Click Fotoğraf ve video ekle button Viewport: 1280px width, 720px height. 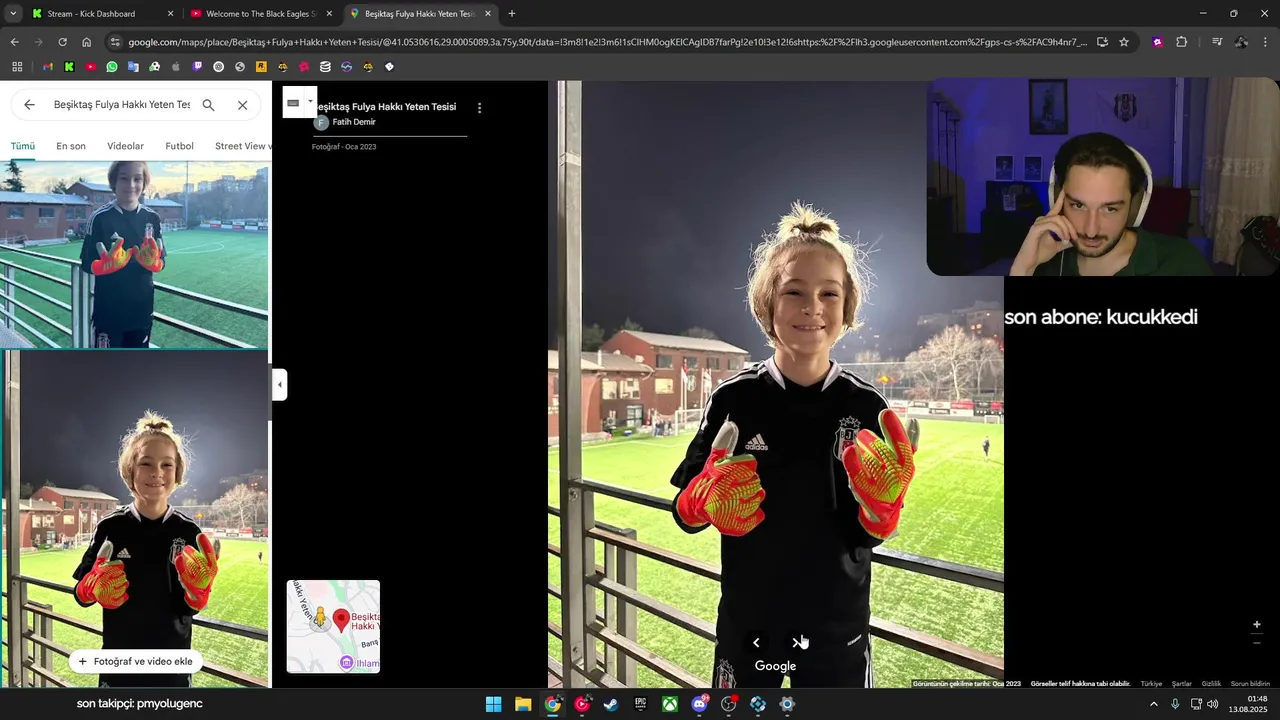(135, 661)
